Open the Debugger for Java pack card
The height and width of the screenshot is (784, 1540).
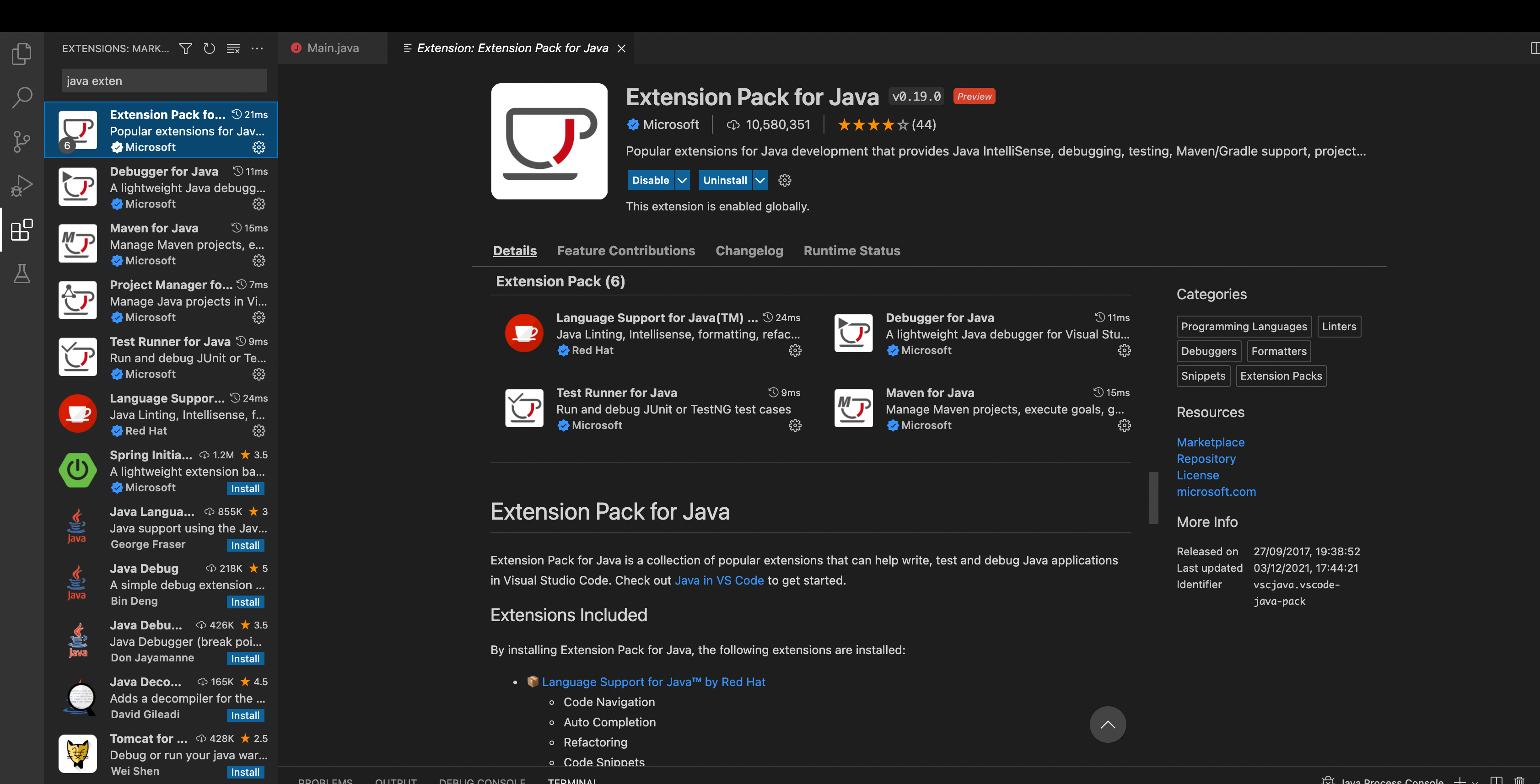[982, 333]
